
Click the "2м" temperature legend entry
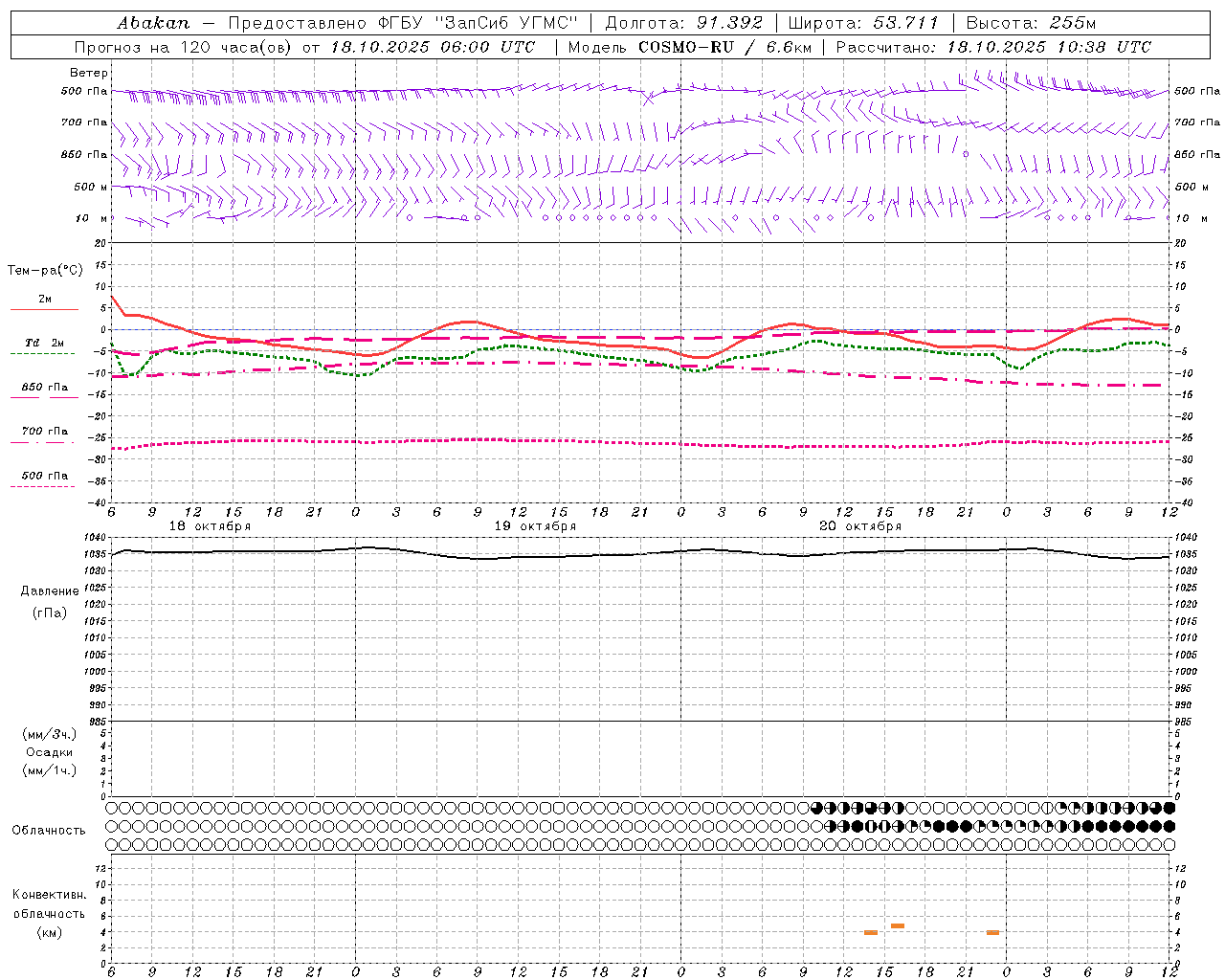pyautogui.click(x=45, y=299)
